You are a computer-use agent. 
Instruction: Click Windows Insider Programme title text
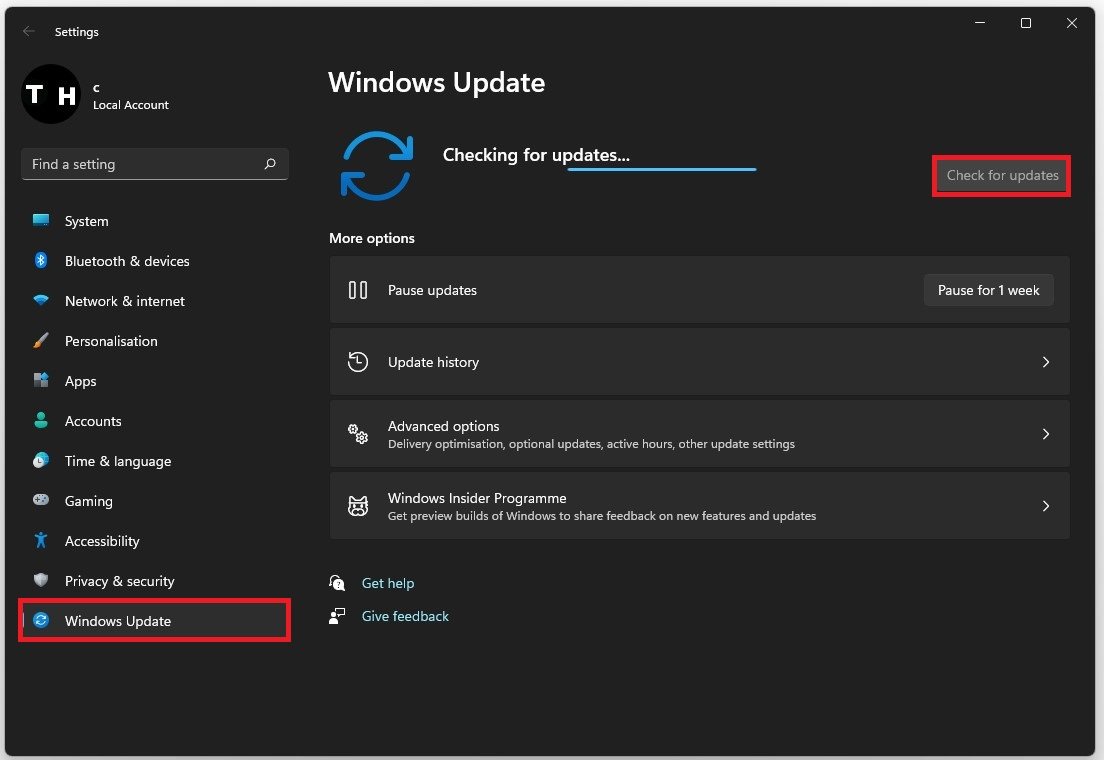(477, 498)
